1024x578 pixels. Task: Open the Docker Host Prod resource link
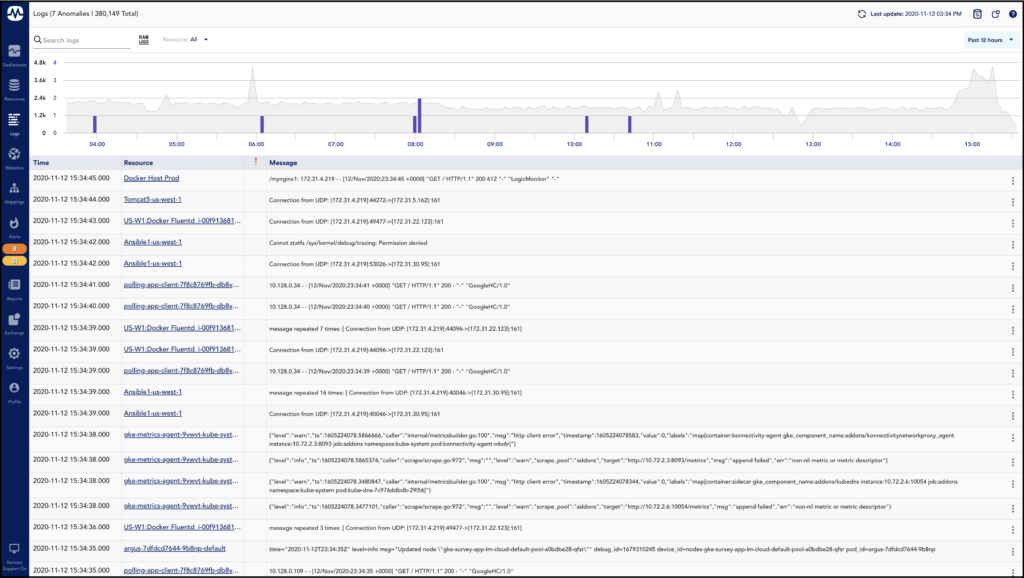pos(152,178)
